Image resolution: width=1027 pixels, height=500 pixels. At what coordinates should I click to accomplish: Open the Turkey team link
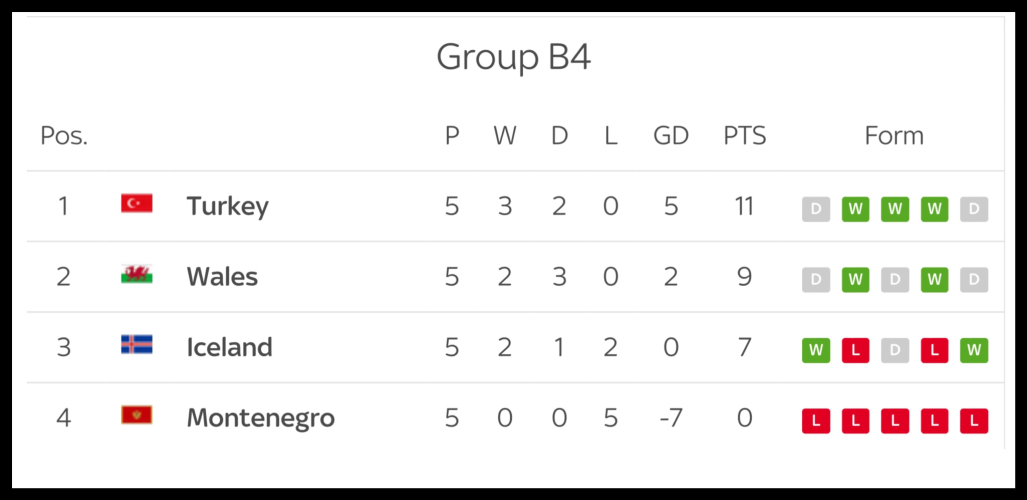pos(227,206)
